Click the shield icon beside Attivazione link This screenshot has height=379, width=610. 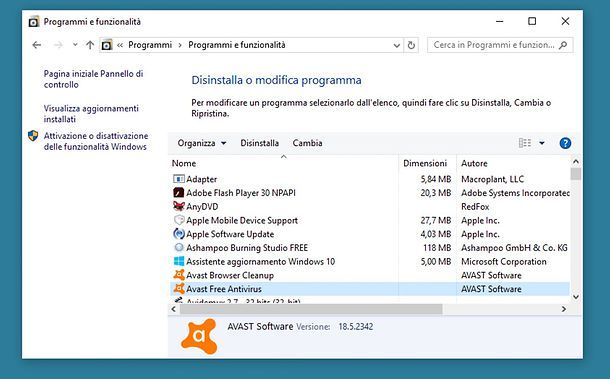[x=33, y=136]
